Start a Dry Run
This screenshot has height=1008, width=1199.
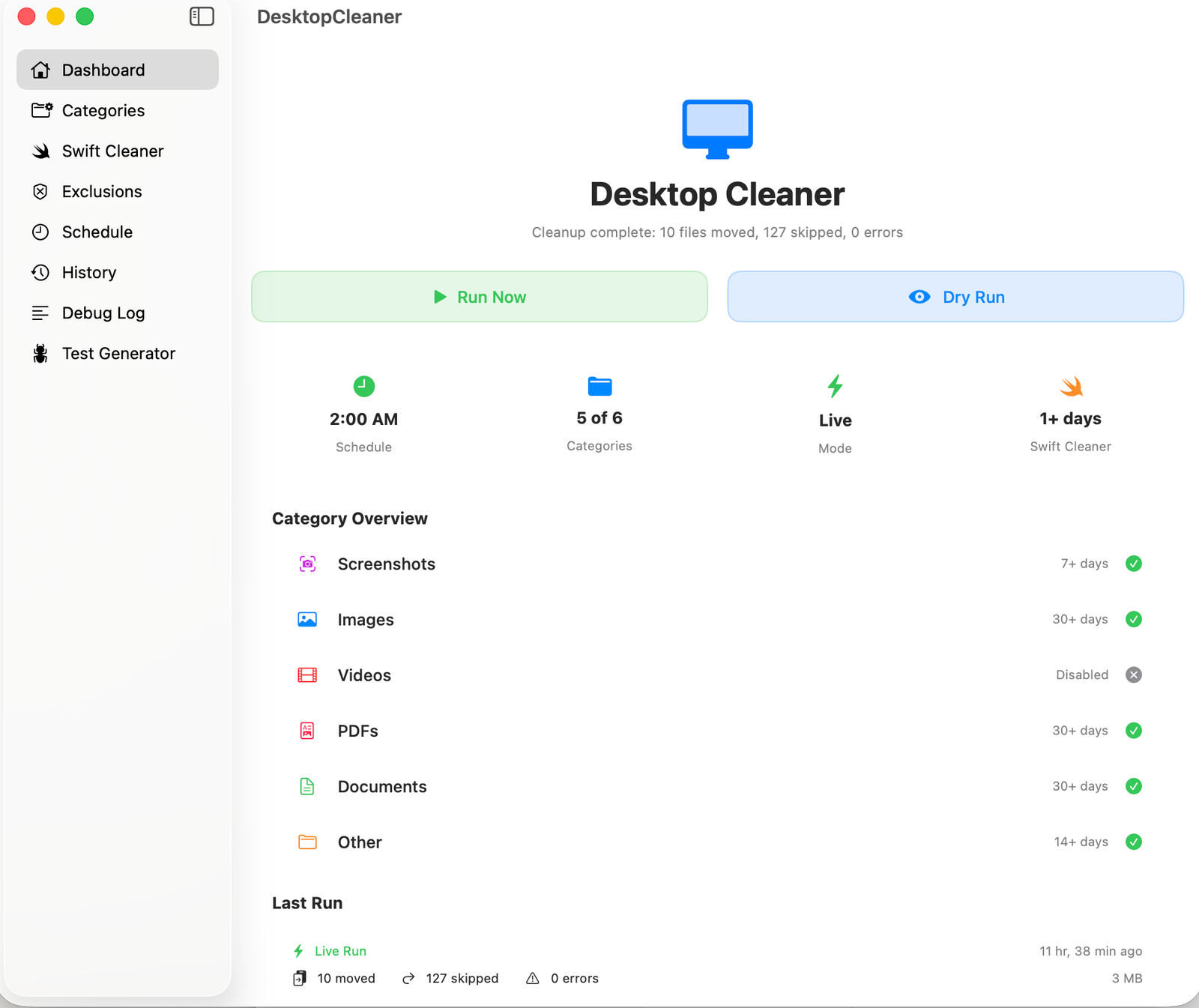point(955,297)
